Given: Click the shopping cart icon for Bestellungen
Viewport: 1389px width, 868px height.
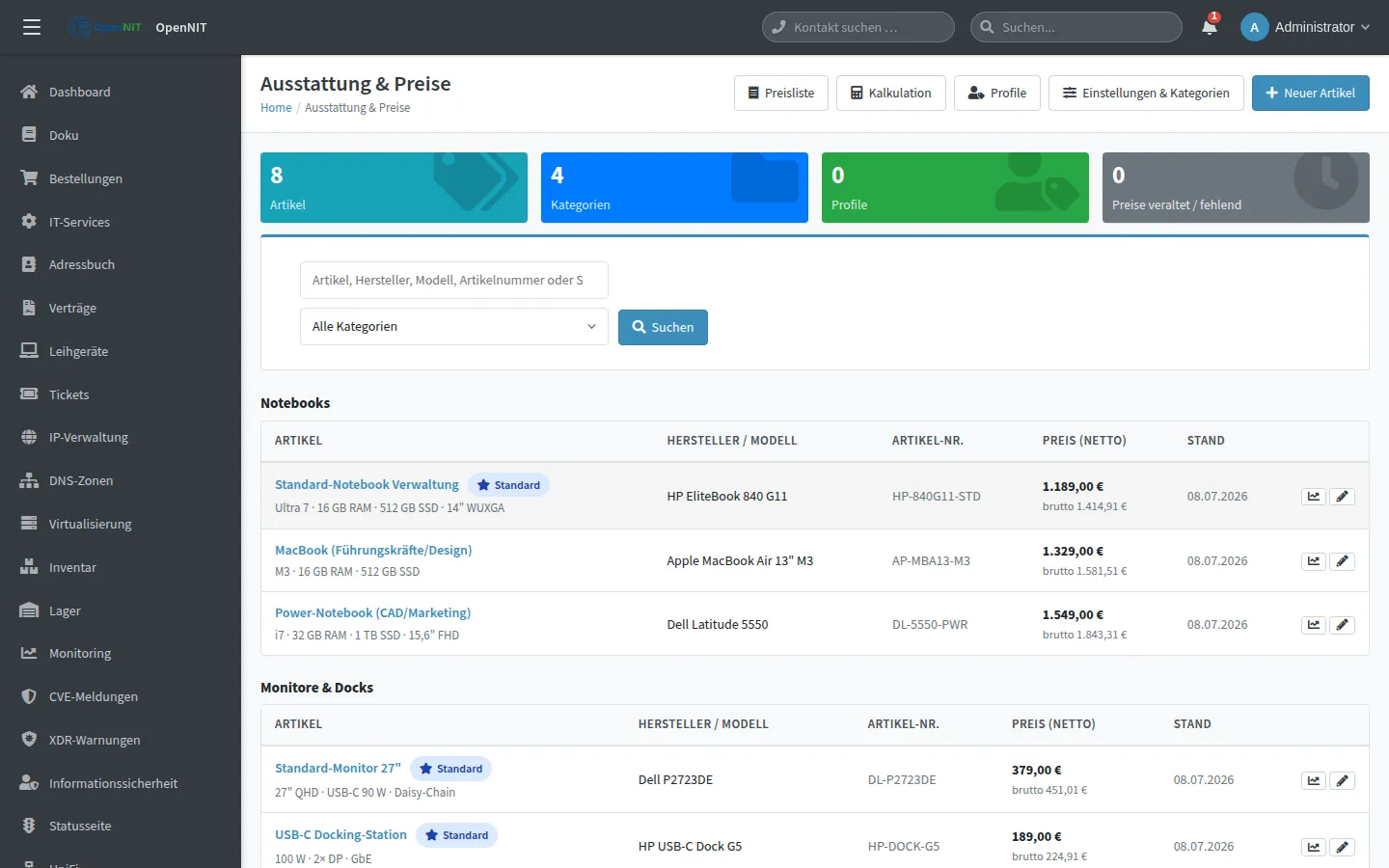Looking at the screenshot, I should pos(29,178).
